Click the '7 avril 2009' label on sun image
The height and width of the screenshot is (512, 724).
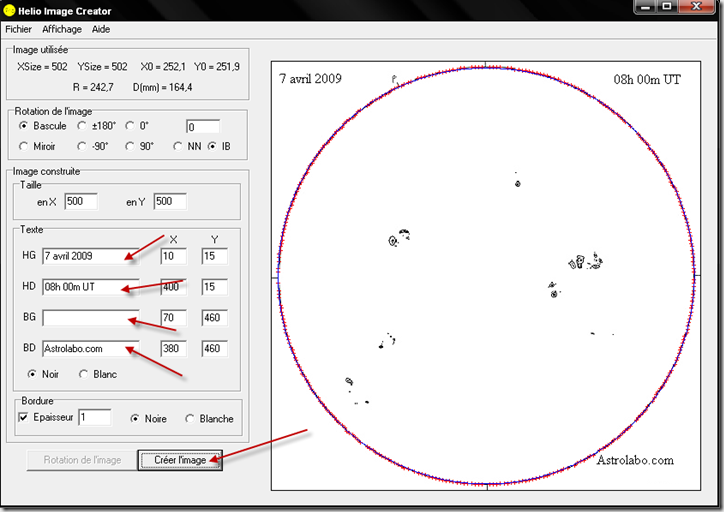coord(310,78)
